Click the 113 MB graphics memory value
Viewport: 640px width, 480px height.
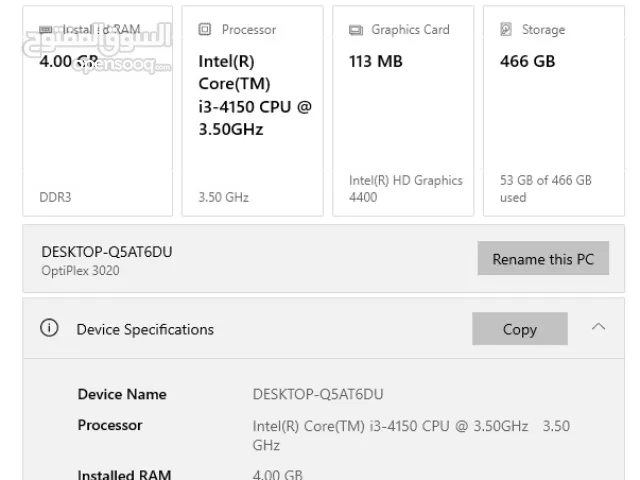click(376, 61)
